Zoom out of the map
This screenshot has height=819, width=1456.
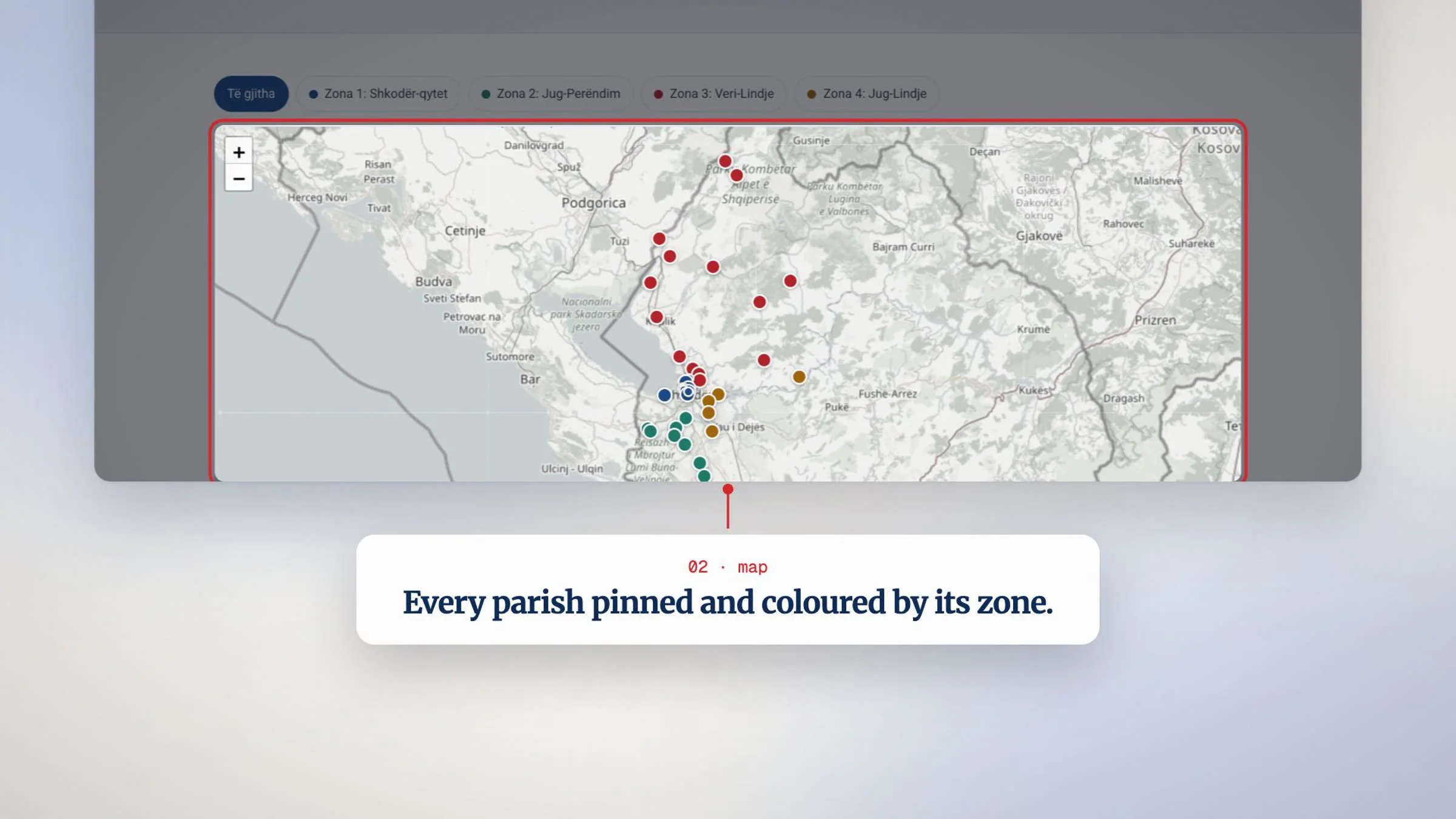[x=238, y=178]
